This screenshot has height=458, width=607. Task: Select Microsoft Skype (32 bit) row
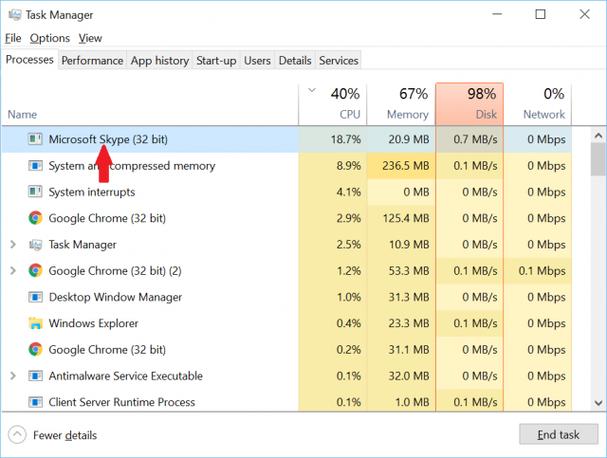(286, 139)
